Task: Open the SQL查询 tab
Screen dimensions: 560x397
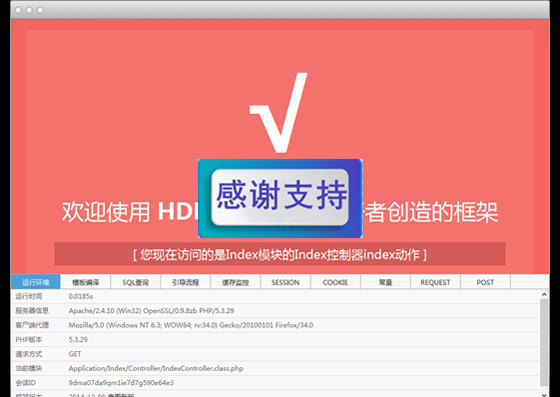Action: click(x=136, y=282)
